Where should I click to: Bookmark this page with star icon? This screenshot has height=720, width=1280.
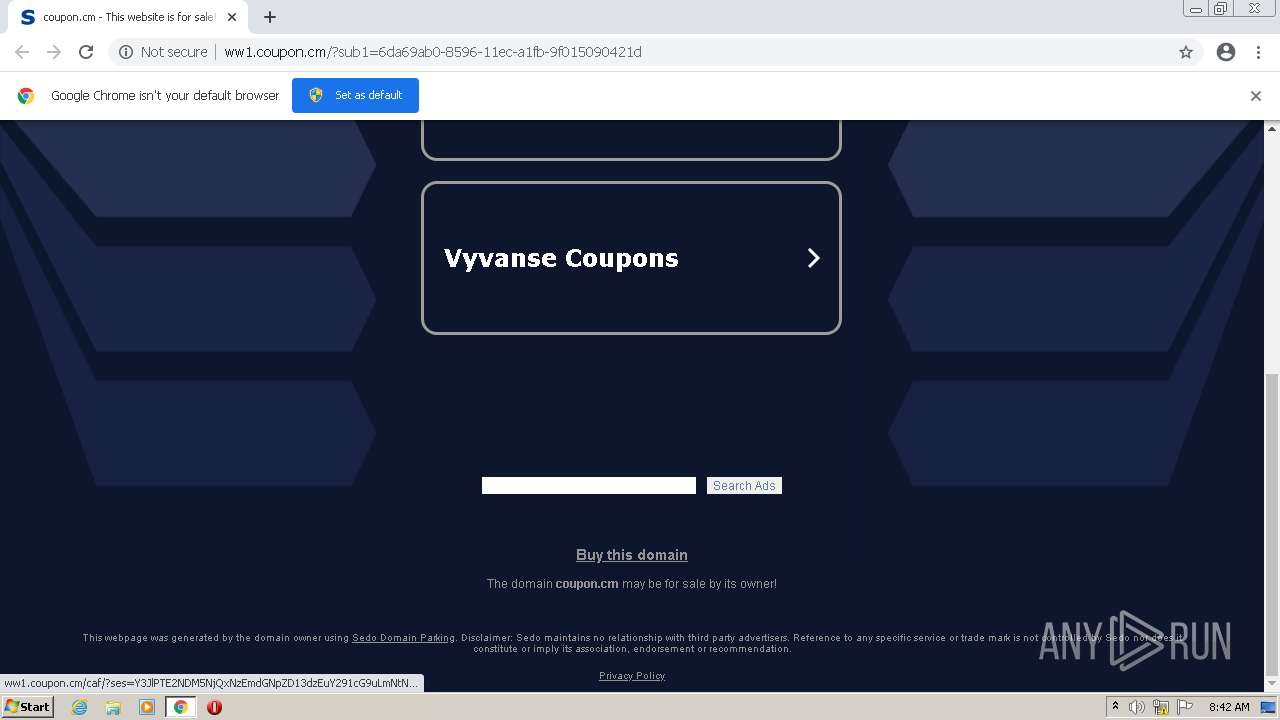click(1186, 52)
